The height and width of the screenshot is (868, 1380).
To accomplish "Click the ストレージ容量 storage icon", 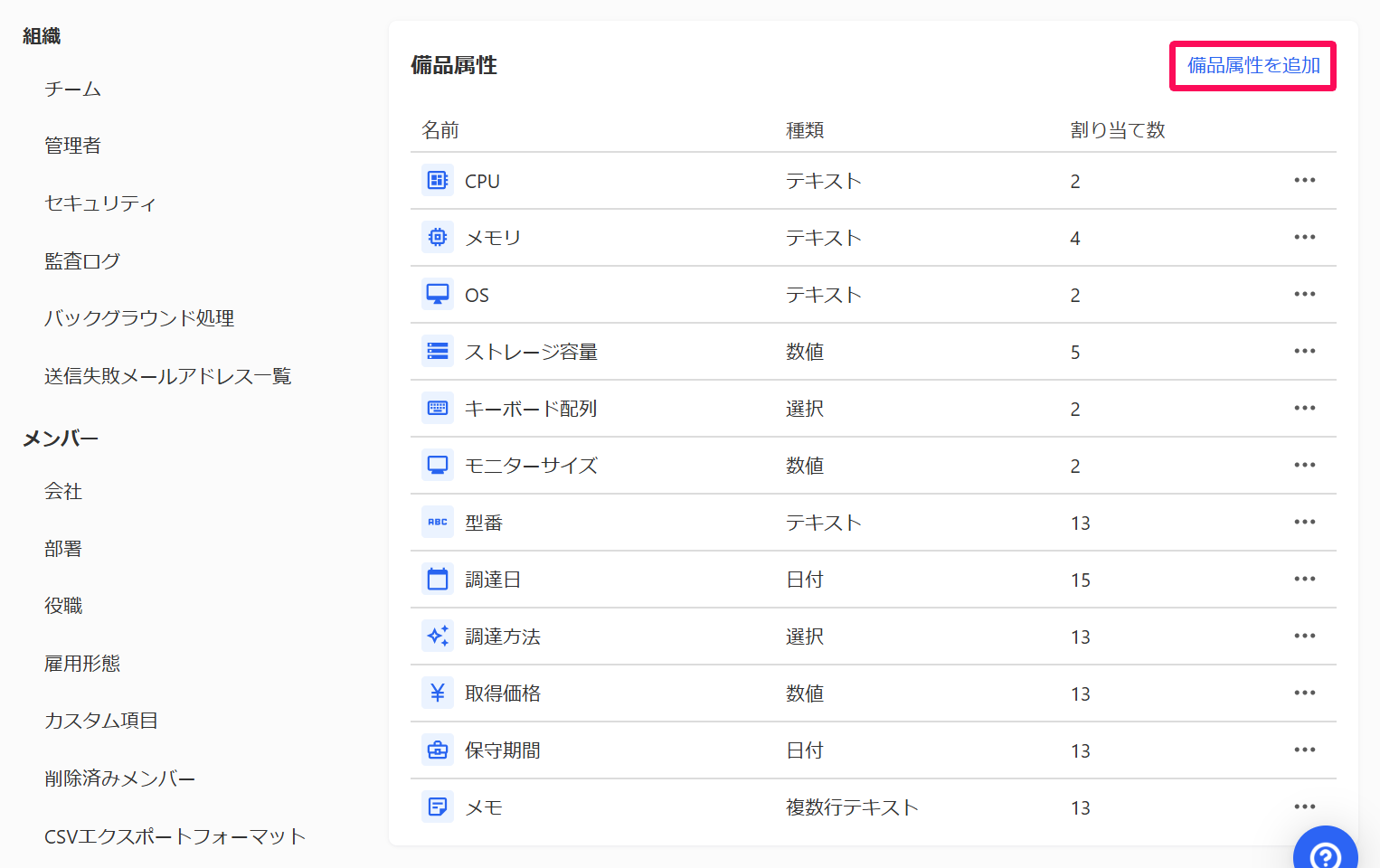I will coord(438,352).
